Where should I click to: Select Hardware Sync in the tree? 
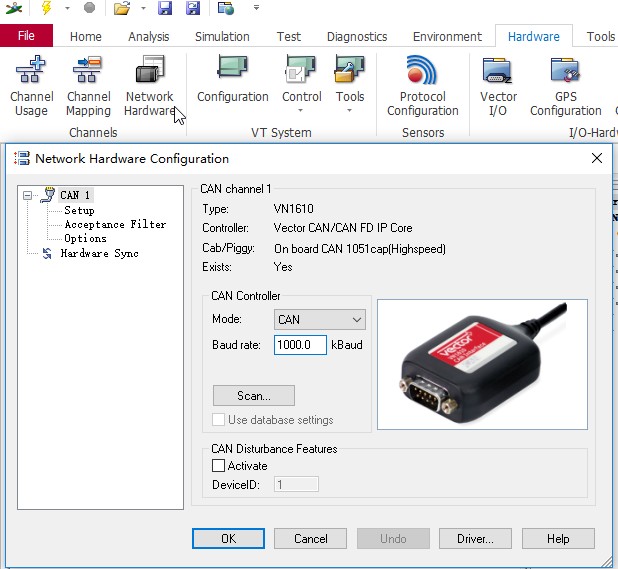coord(99,253)
